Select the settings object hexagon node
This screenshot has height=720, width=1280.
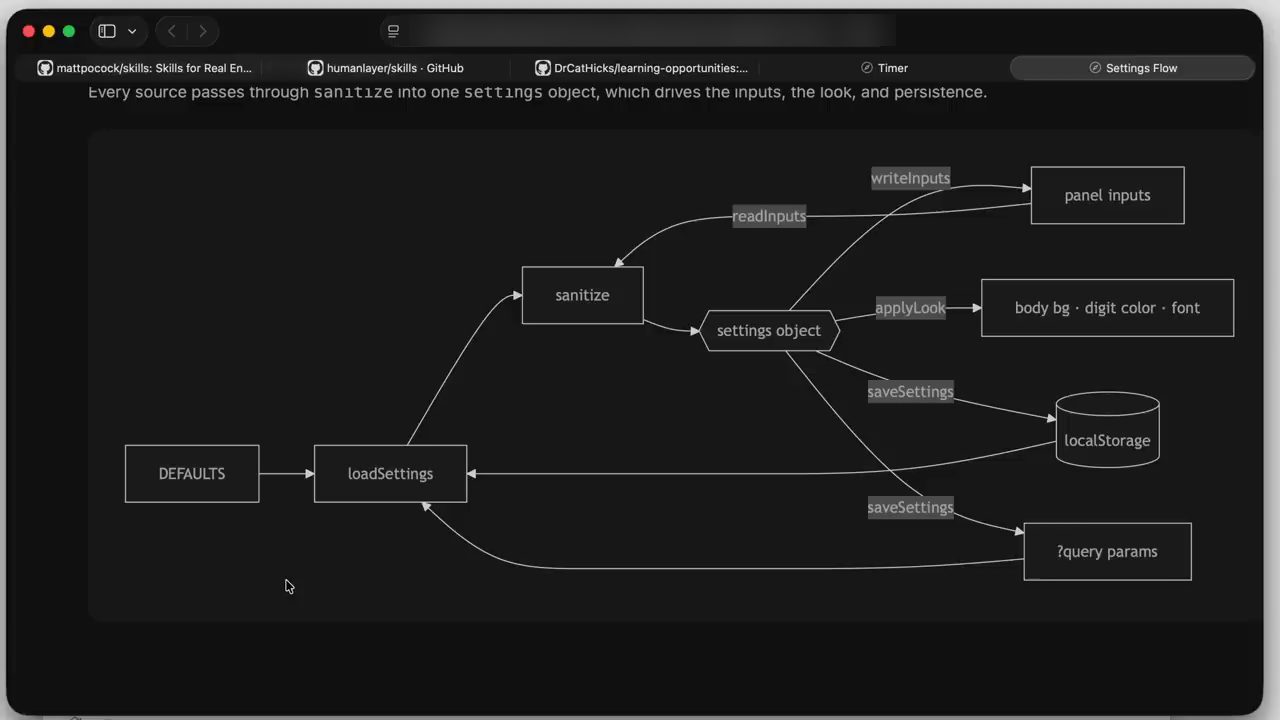pyautogui.click(x=769, y=331)
